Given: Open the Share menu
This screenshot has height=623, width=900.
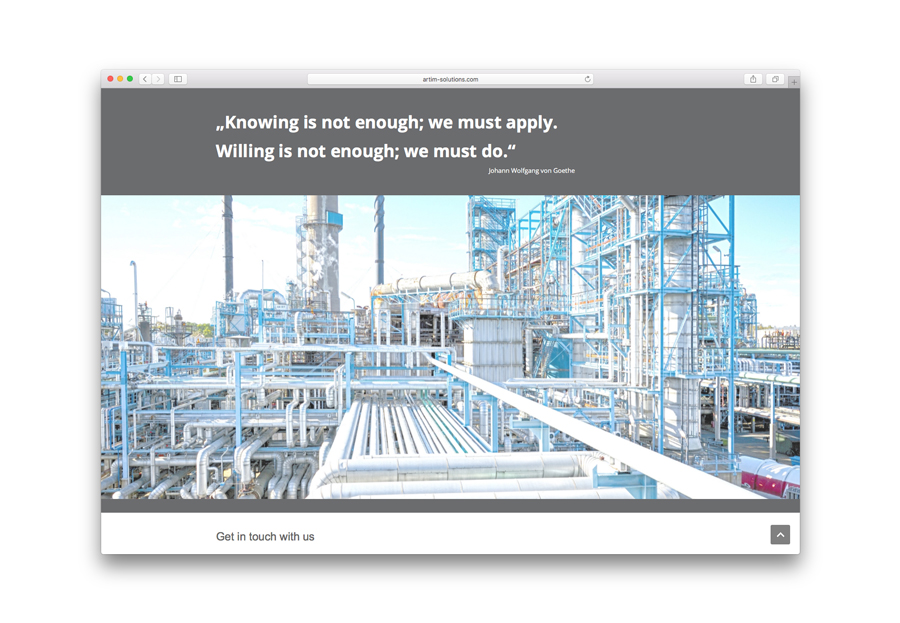Looking at the screenshot, I should click(x=753, y=79).
